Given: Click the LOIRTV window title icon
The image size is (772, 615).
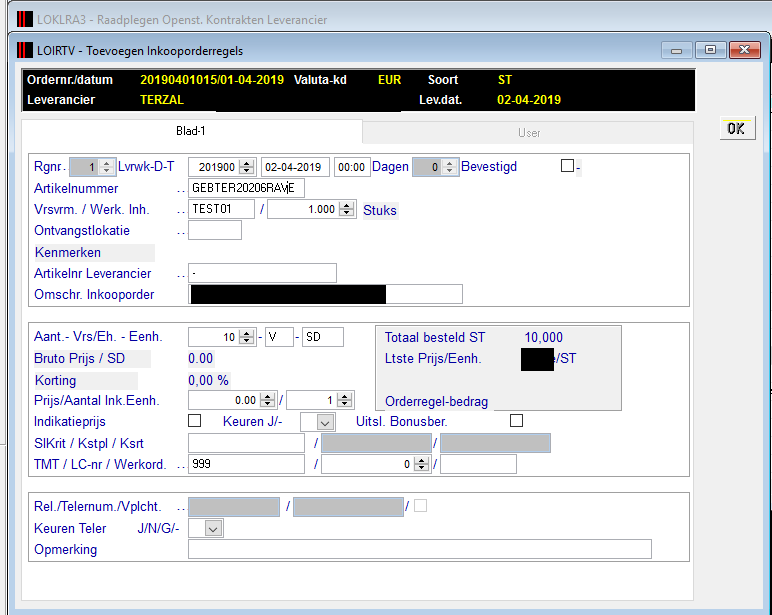Looking at the screenshot, I should (25, 50).
